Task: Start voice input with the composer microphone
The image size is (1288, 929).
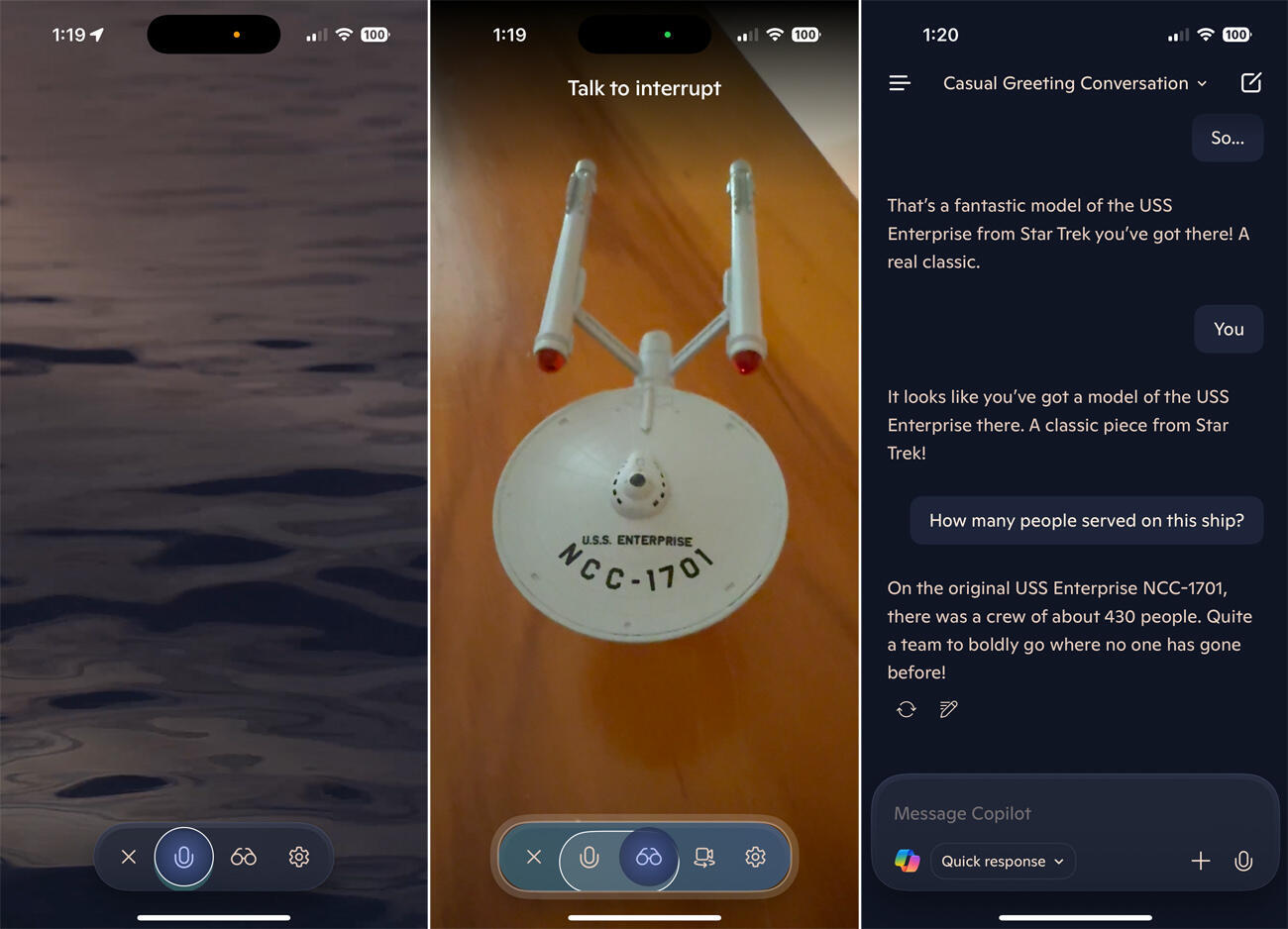Action: 1243,861
